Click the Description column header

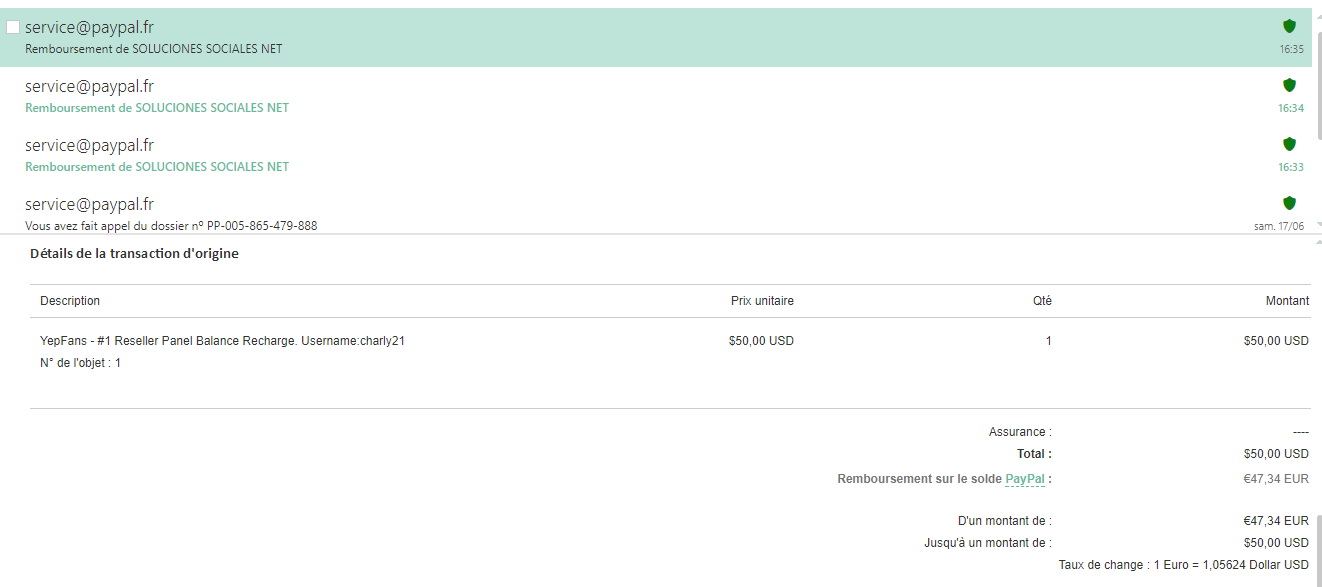[70, 301]
